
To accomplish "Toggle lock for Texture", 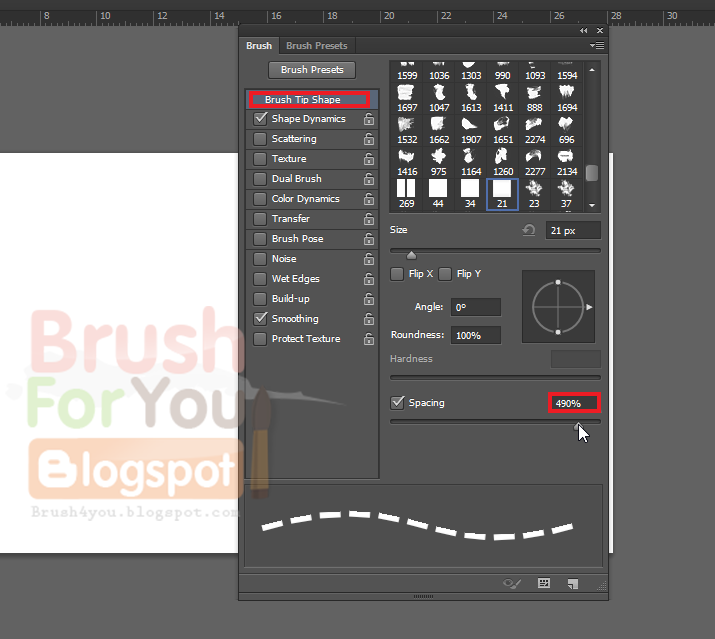I will [369, 159].
